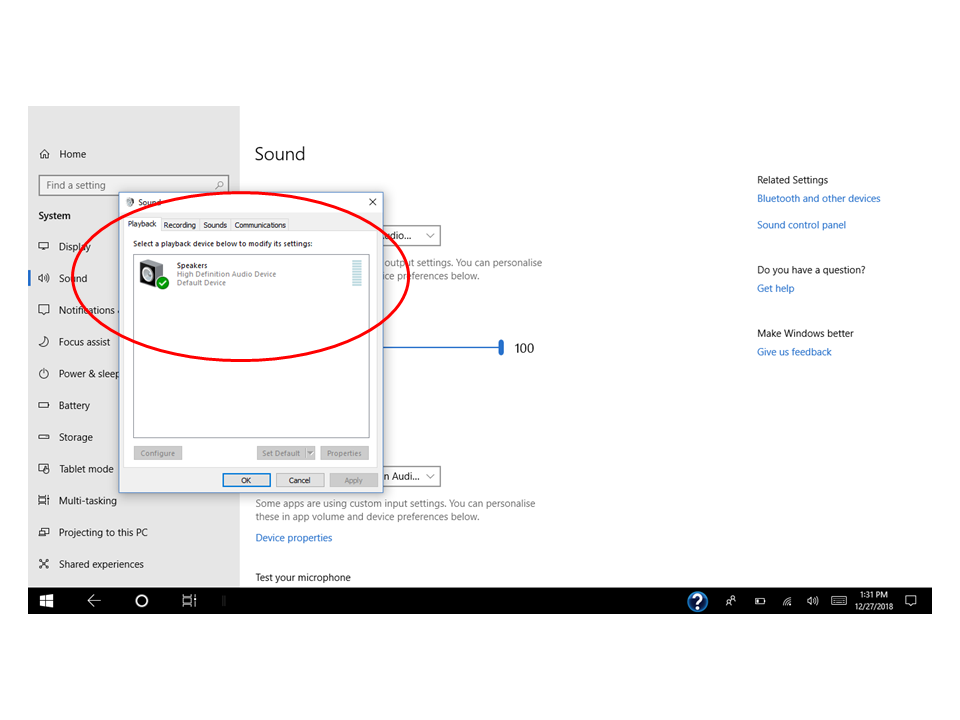Click the Display monitor icon in sidebar
The width and height of the screenshot is (960, 720).
(44, 246)
